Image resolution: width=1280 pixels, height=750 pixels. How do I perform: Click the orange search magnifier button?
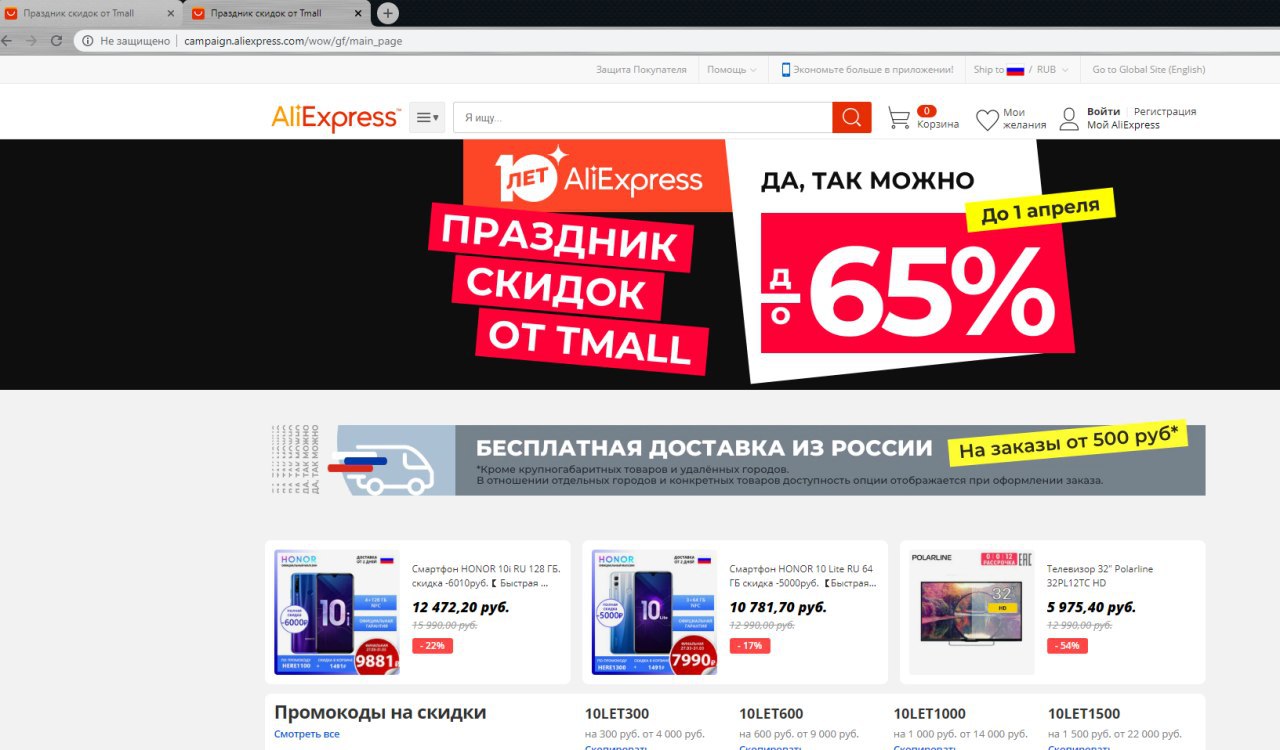(x=851, y=118)
